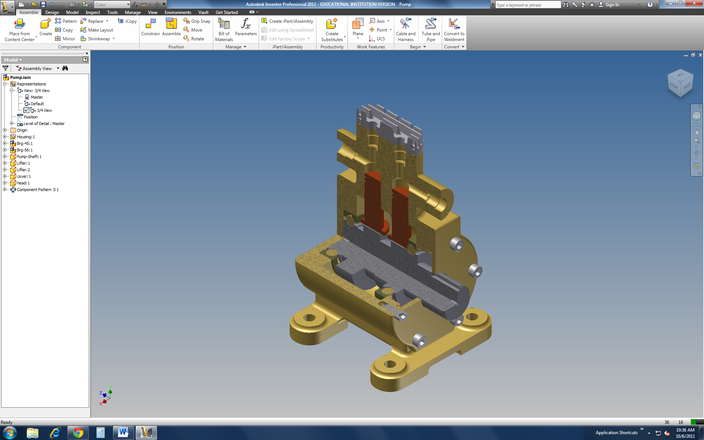Open the Assembly View dropdown
The height and width of the screenshot is (440, 704).
coord(58,68)
